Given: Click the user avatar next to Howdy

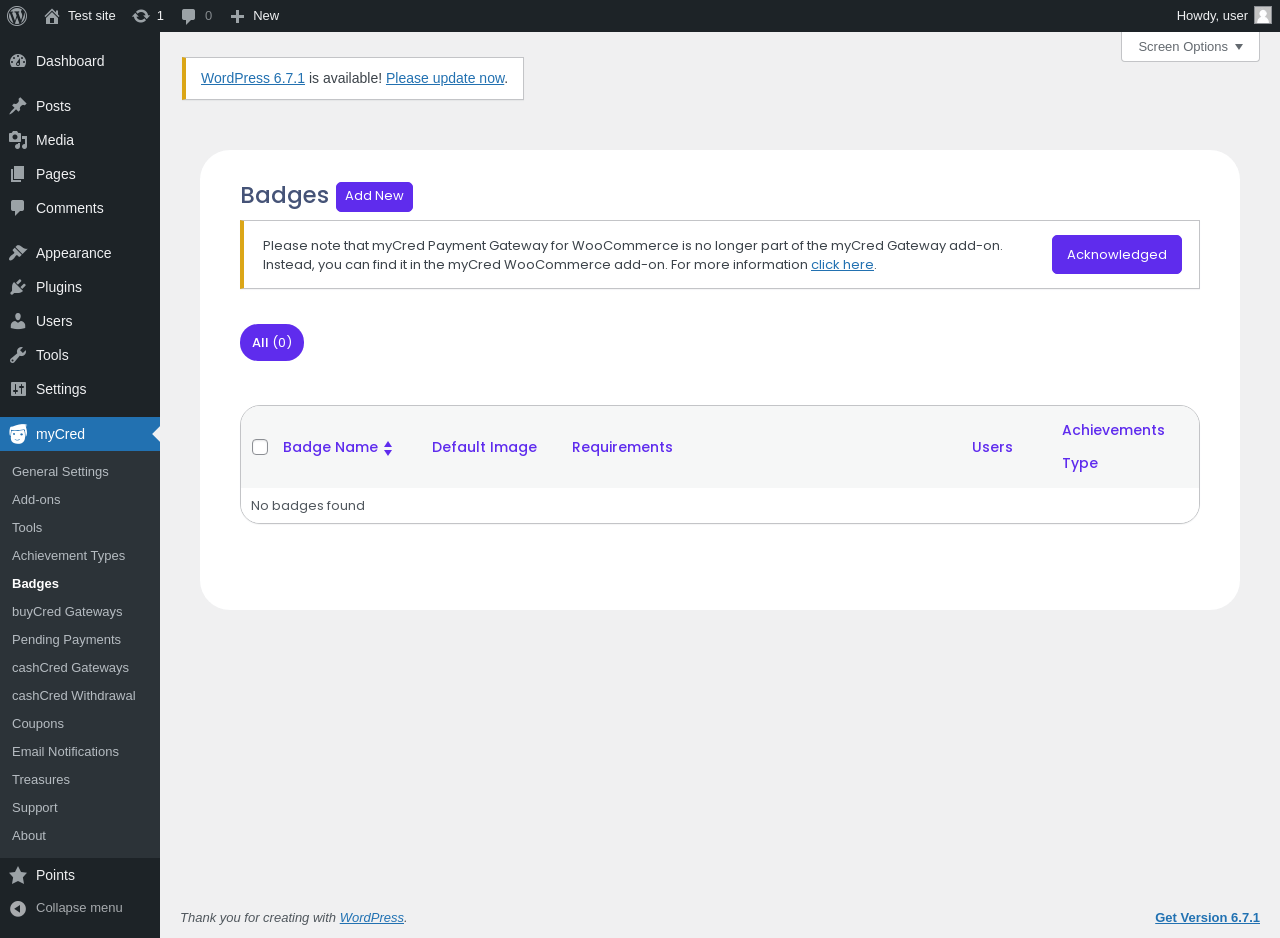Looking at the screenshot, I should tap(1263, 15).
